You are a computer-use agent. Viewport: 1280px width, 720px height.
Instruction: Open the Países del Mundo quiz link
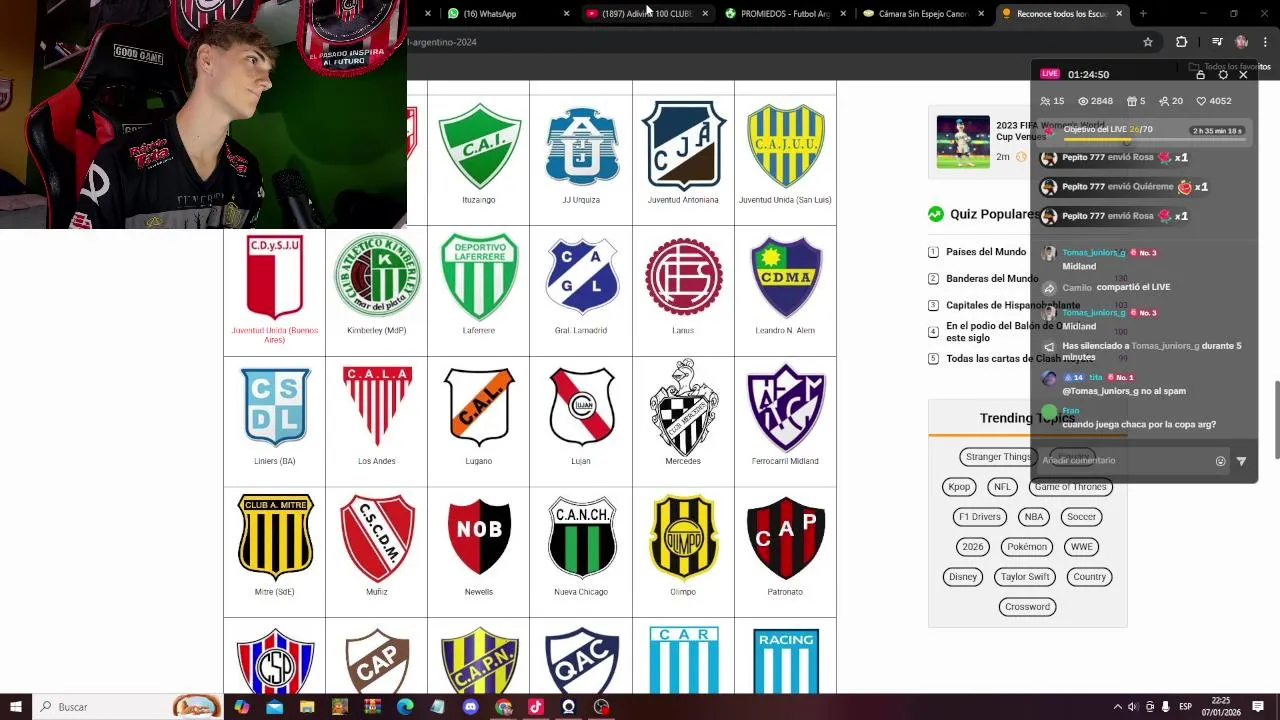click(986, 252)
